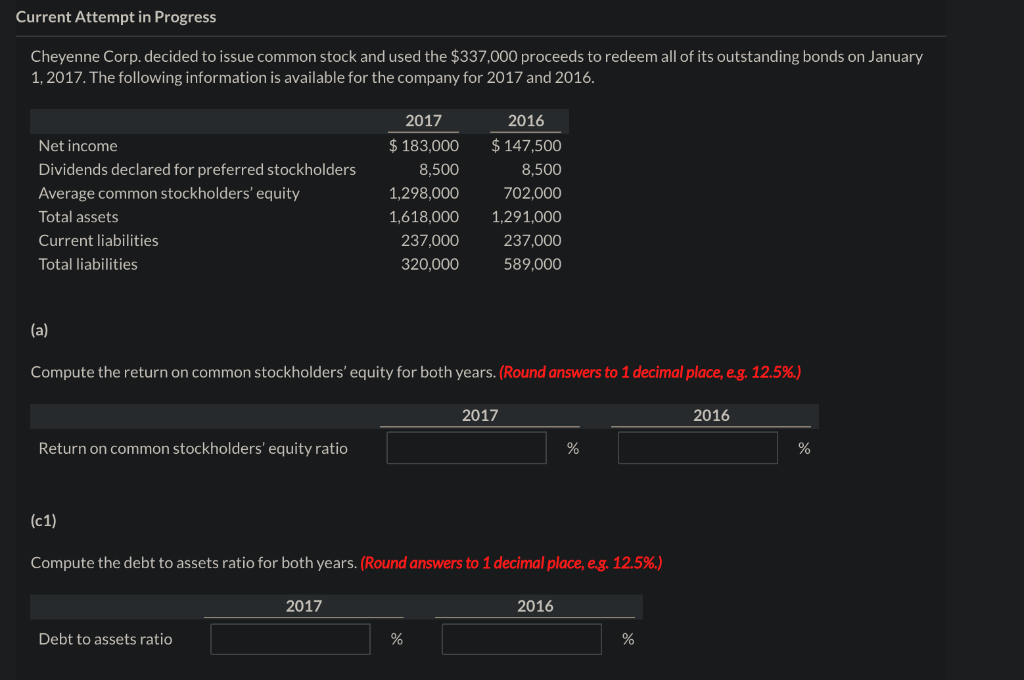1024x680 pixels.
Task: Select the Total liabilities row label
Action: point(86,264)
